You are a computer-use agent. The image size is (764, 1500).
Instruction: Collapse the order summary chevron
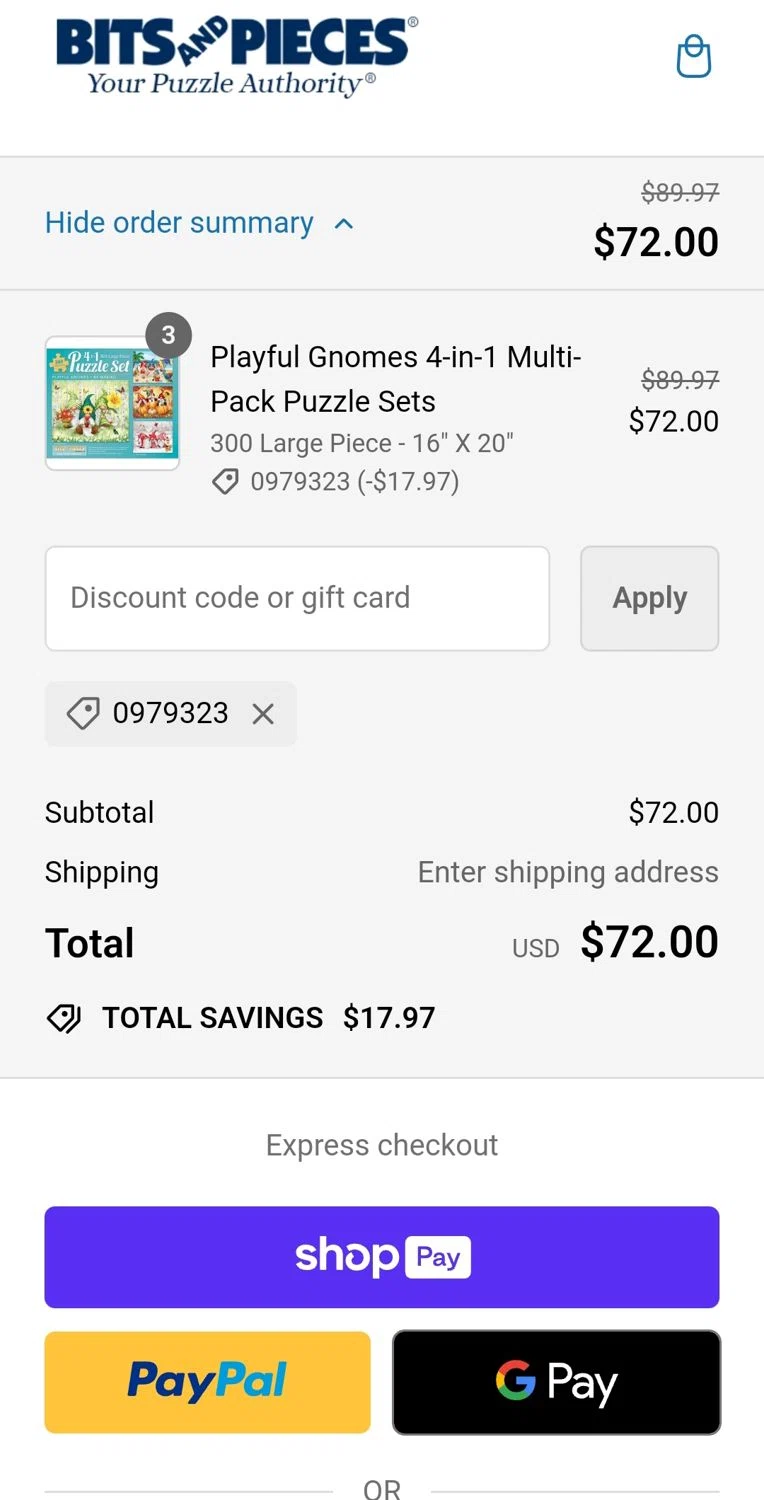click(x=344, y=223)
